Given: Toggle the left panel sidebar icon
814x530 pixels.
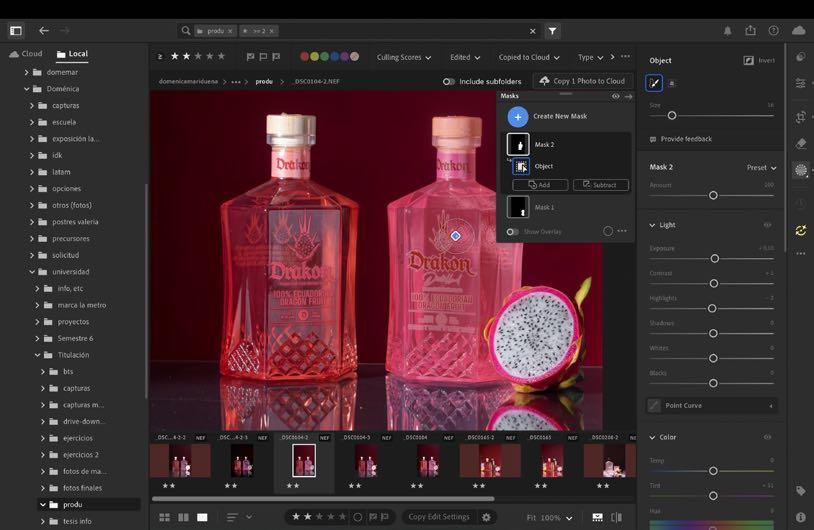Looking at the screenshot, I should point(16,31).
